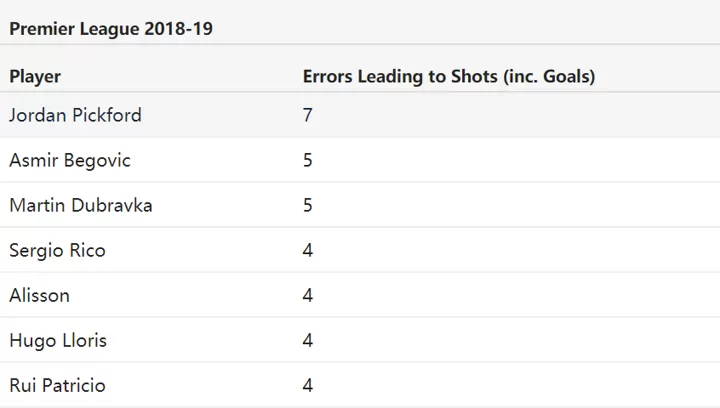Click the 'Player' column header

click(35, 76)
